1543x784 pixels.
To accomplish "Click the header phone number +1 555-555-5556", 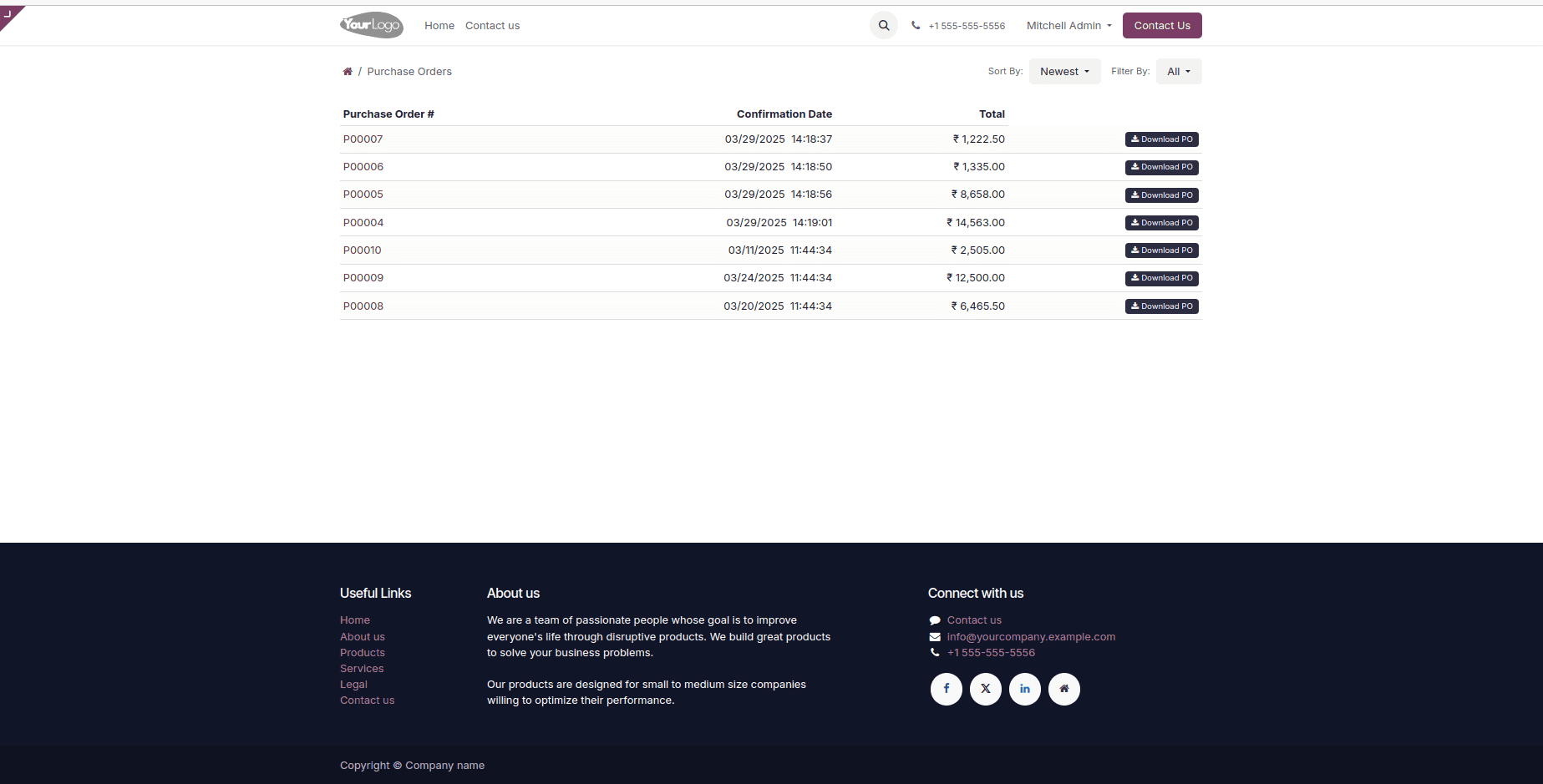I will (967, 26).
